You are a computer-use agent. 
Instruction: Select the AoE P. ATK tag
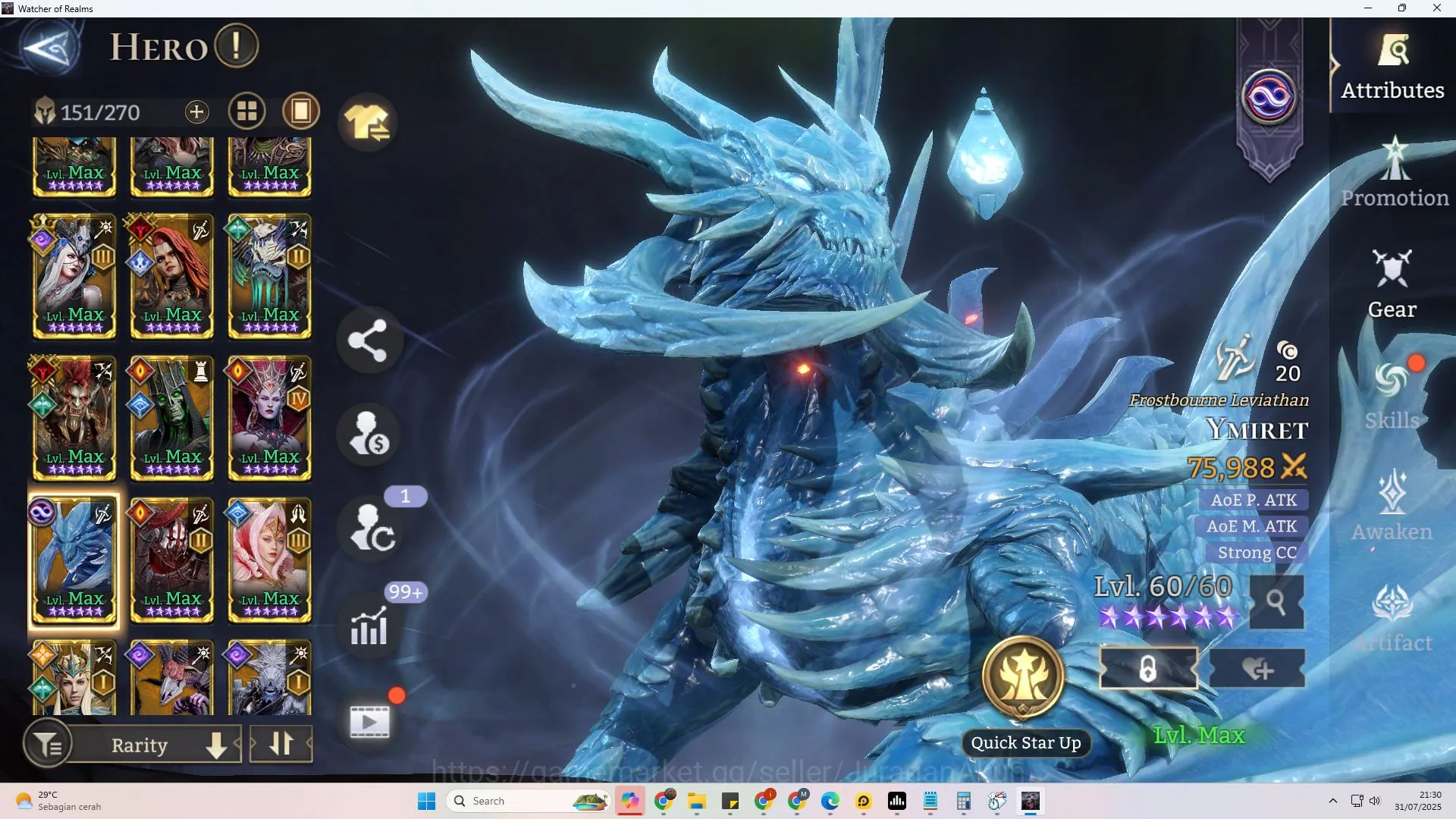(x=1254, y=500)
